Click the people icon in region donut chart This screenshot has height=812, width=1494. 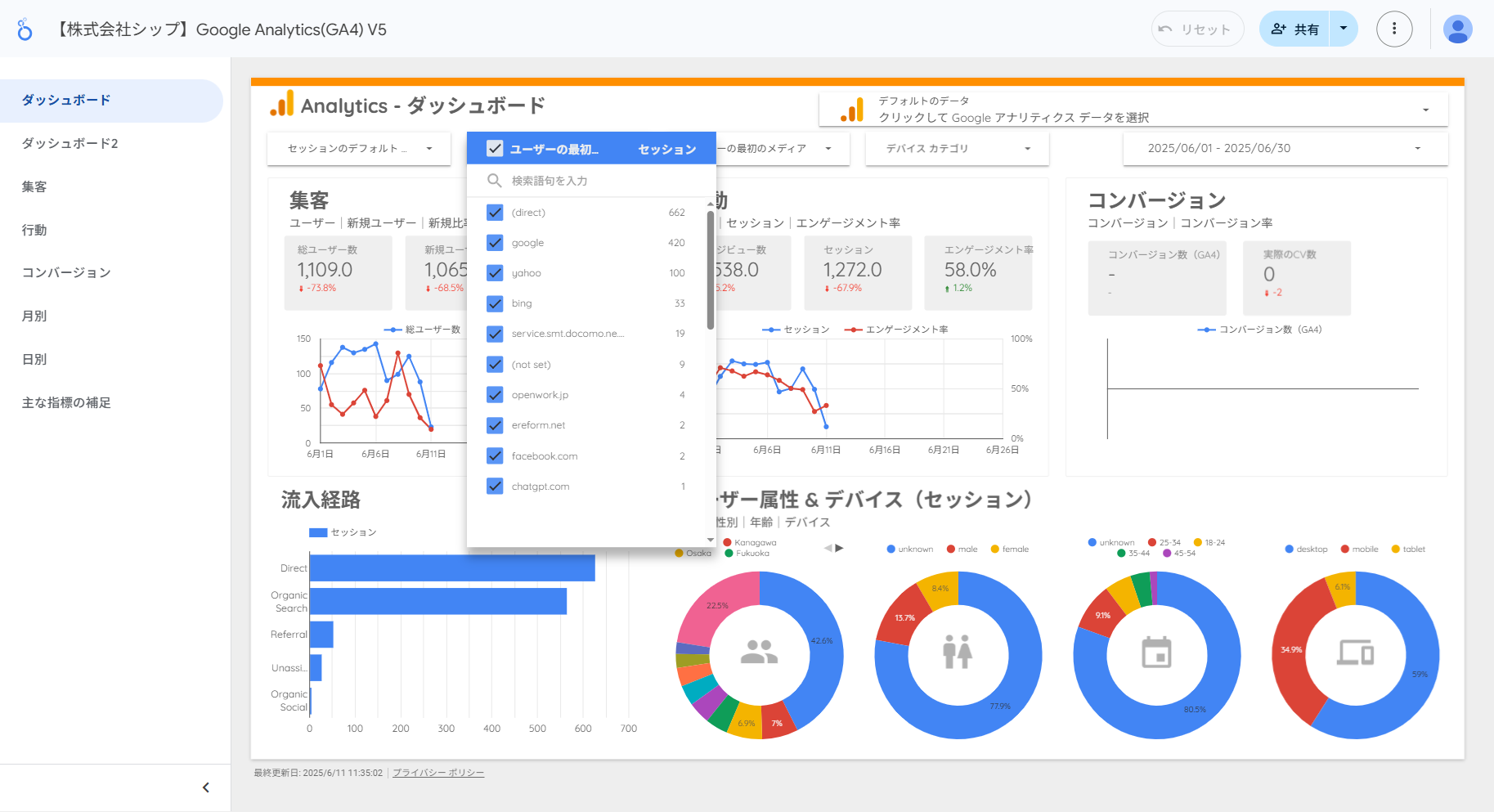[759, 652]
